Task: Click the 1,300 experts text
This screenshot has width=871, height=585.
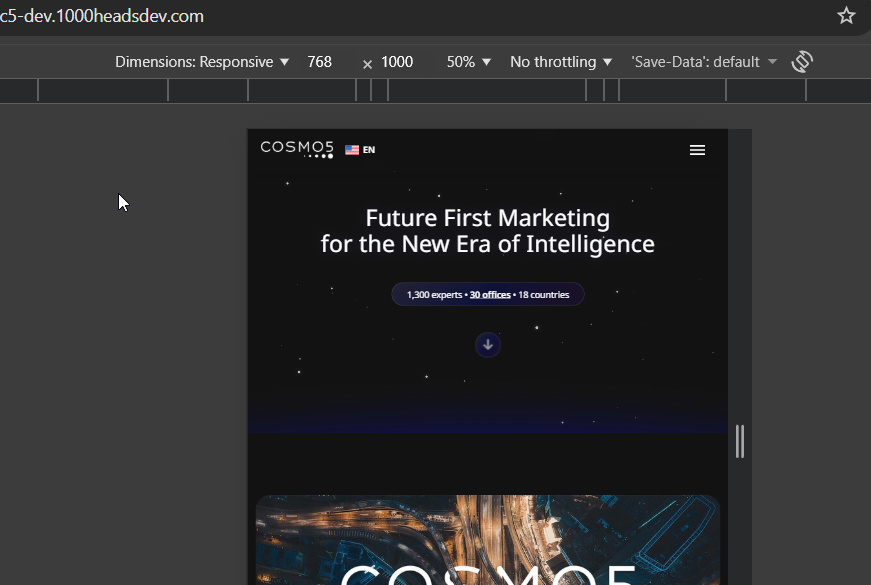Action: click(434, 294)
